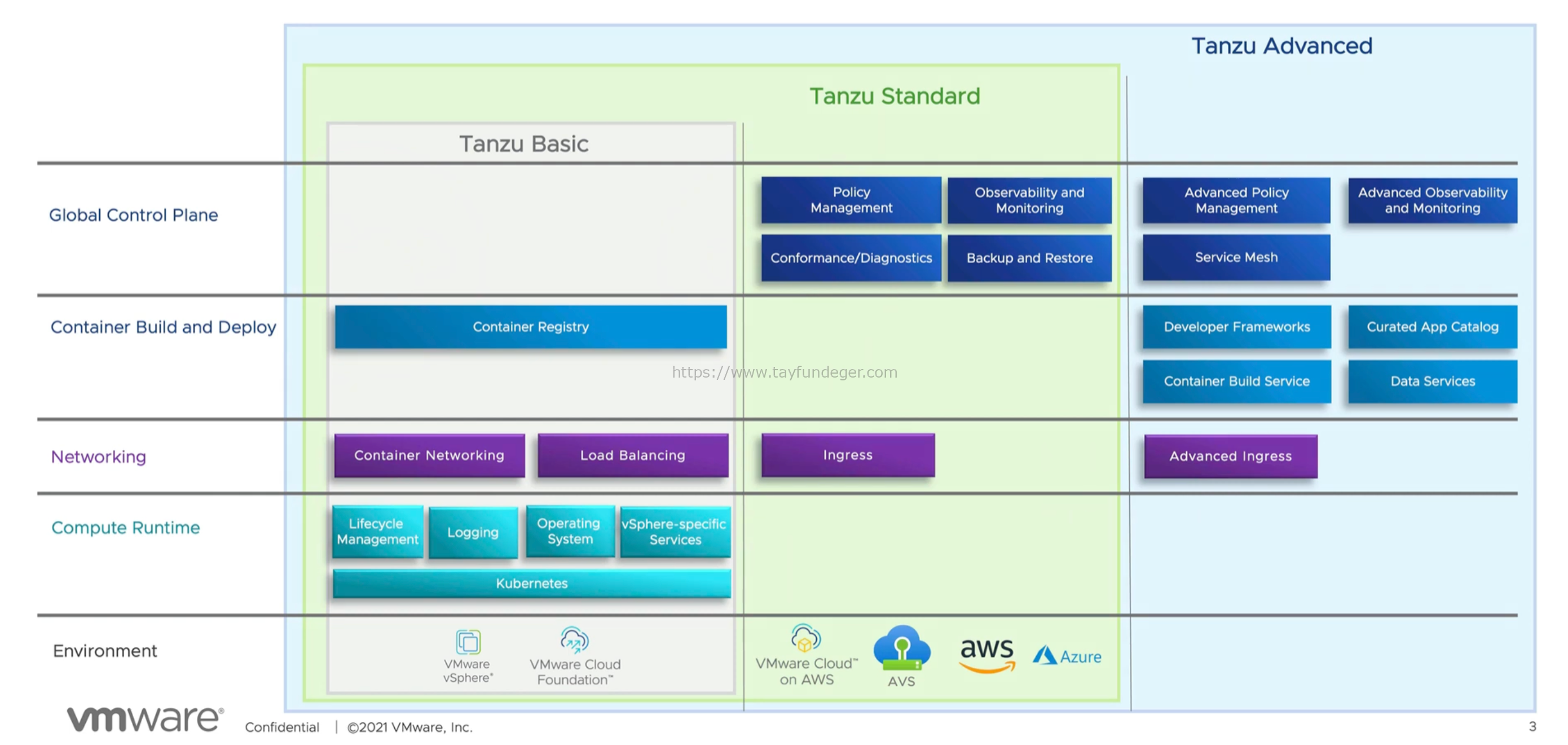Click the Backup and Restore box

point(1029,258)
